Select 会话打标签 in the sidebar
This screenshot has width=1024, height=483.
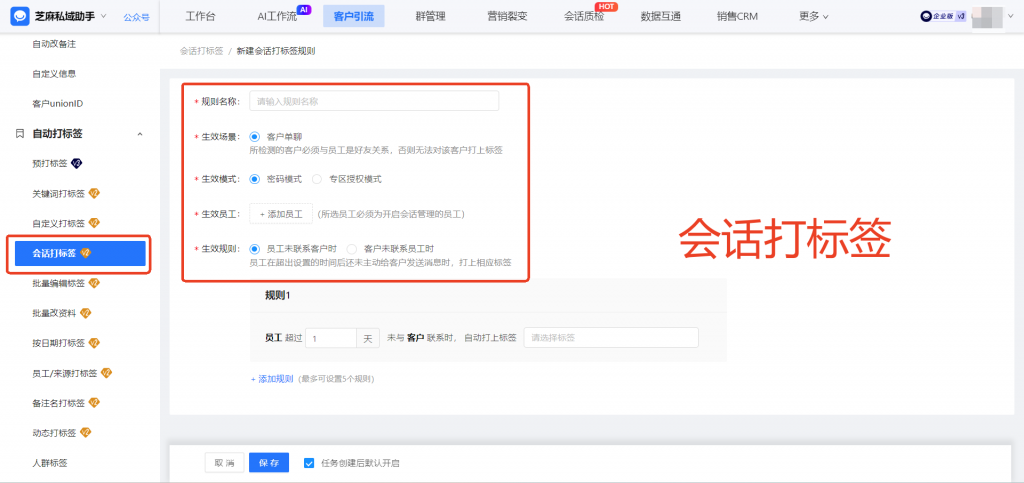pyautogui.click(x=79, y=253)
